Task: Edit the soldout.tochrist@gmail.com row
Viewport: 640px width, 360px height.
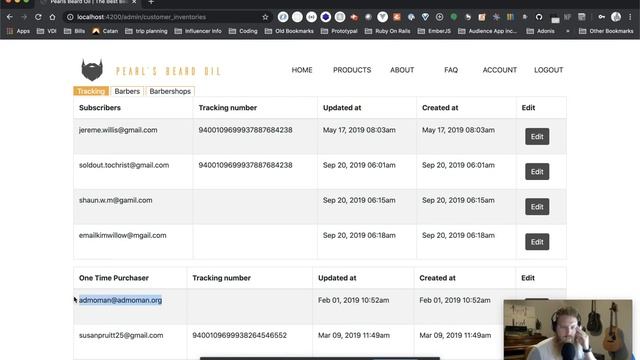Action: 537,171
